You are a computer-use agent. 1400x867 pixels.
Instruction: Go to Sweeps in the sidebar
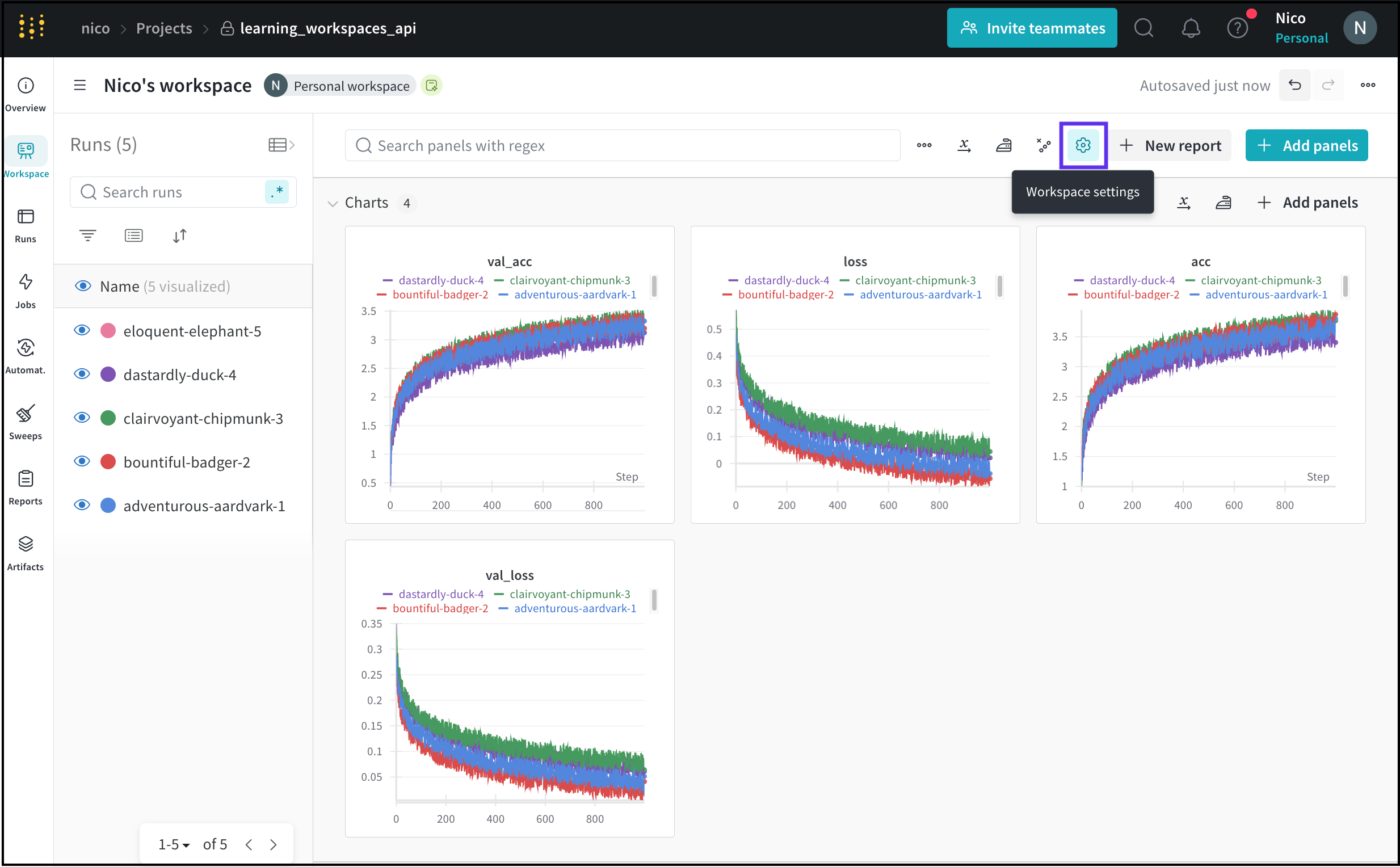(25, 421)
